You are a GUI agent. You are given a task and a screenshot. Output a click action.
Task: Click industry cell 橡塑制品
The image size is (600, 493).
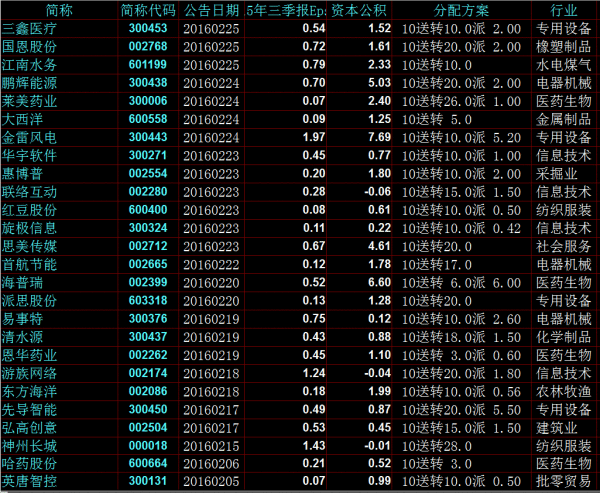[x=564, y=47]
